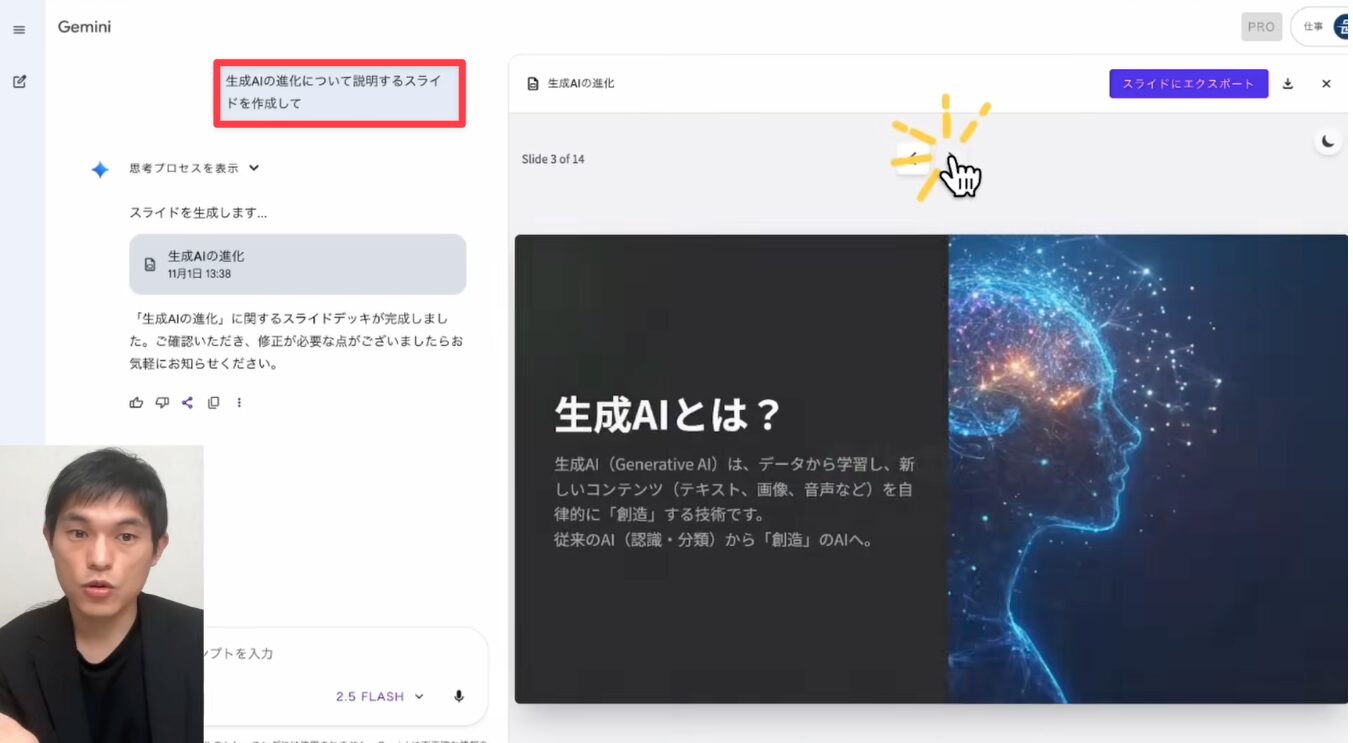The image size is (1353, 743).
Task: Start a new chat with the compose icon
Action: click(x=19, y=82)
